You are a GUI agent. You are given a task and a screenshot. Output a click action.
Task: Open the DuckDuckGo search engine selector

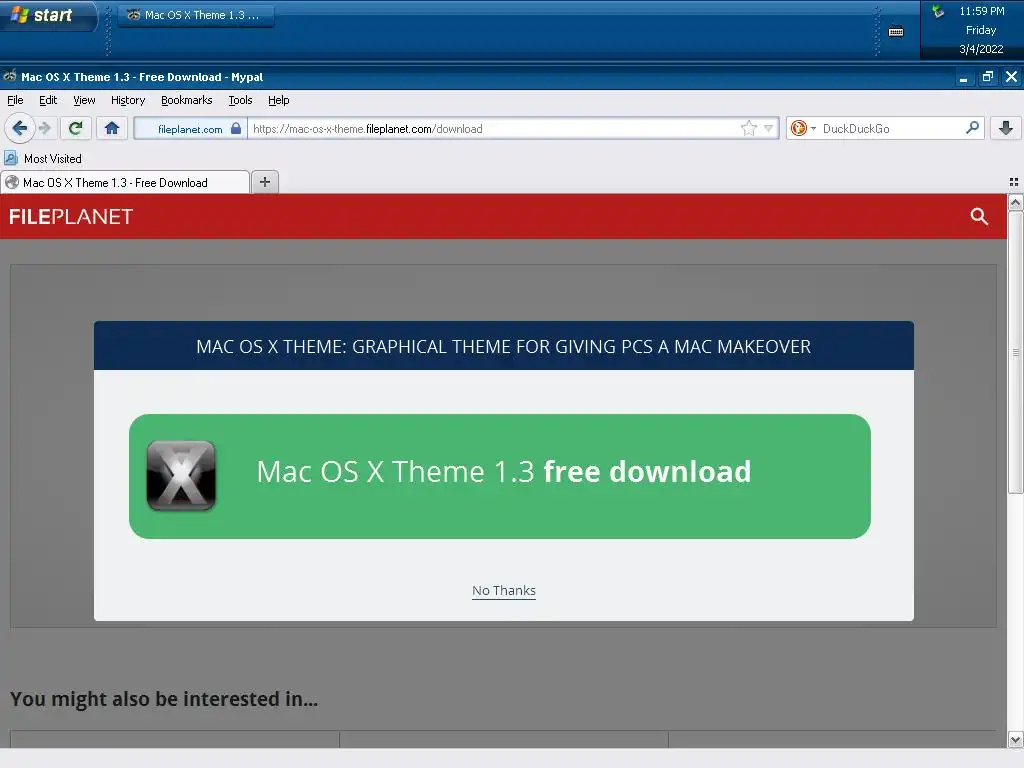tap(803, 129)
